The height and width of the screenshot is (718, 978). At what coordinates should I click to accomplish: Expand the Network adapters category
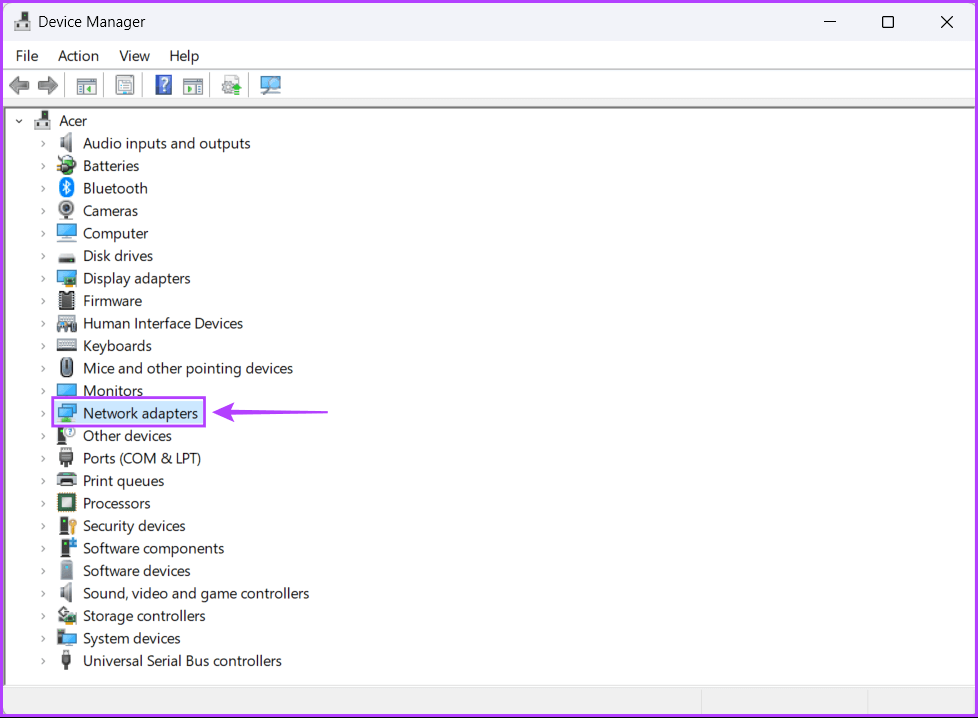pos(43,413)
